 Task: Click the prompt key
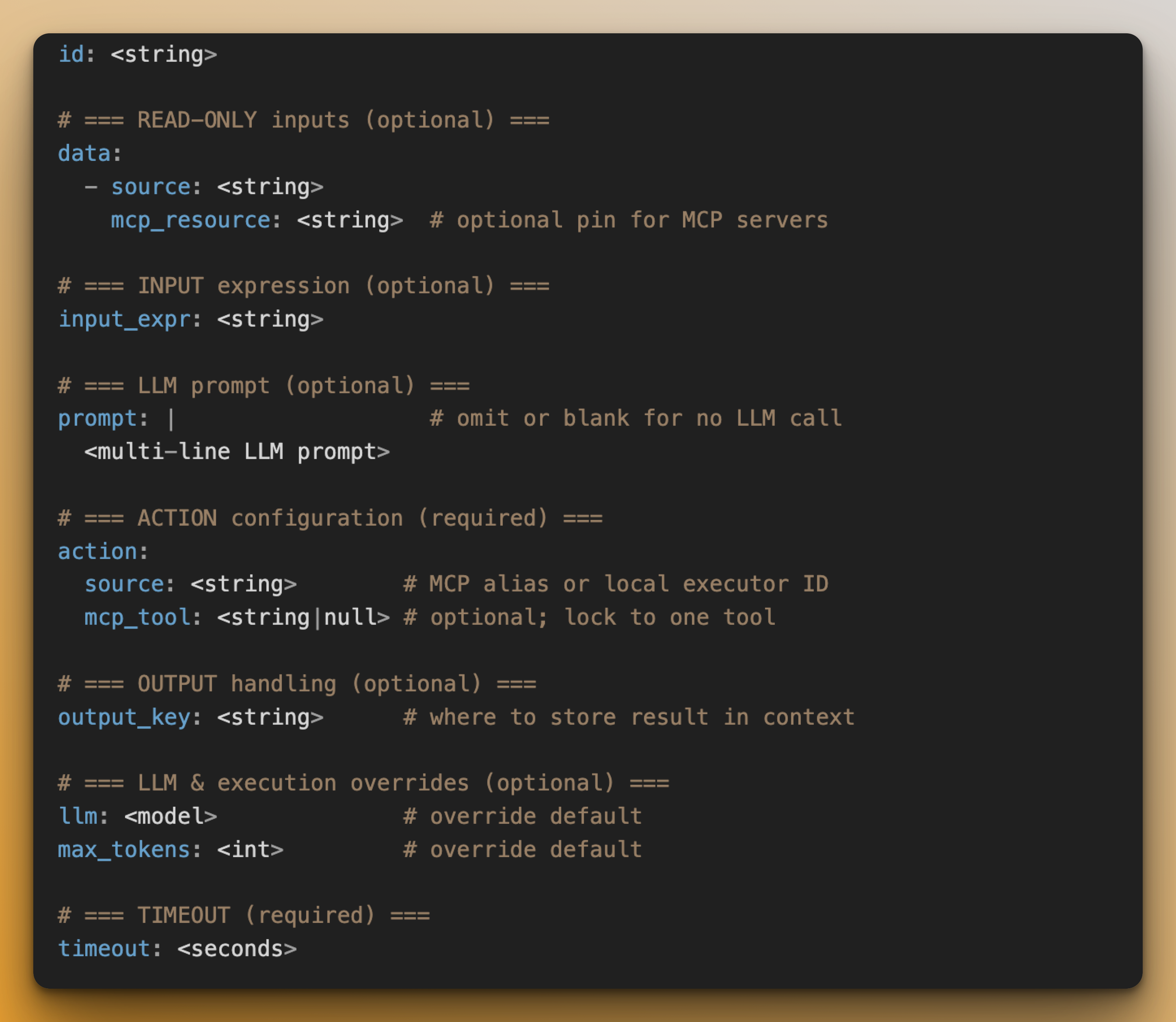(97, 419)
